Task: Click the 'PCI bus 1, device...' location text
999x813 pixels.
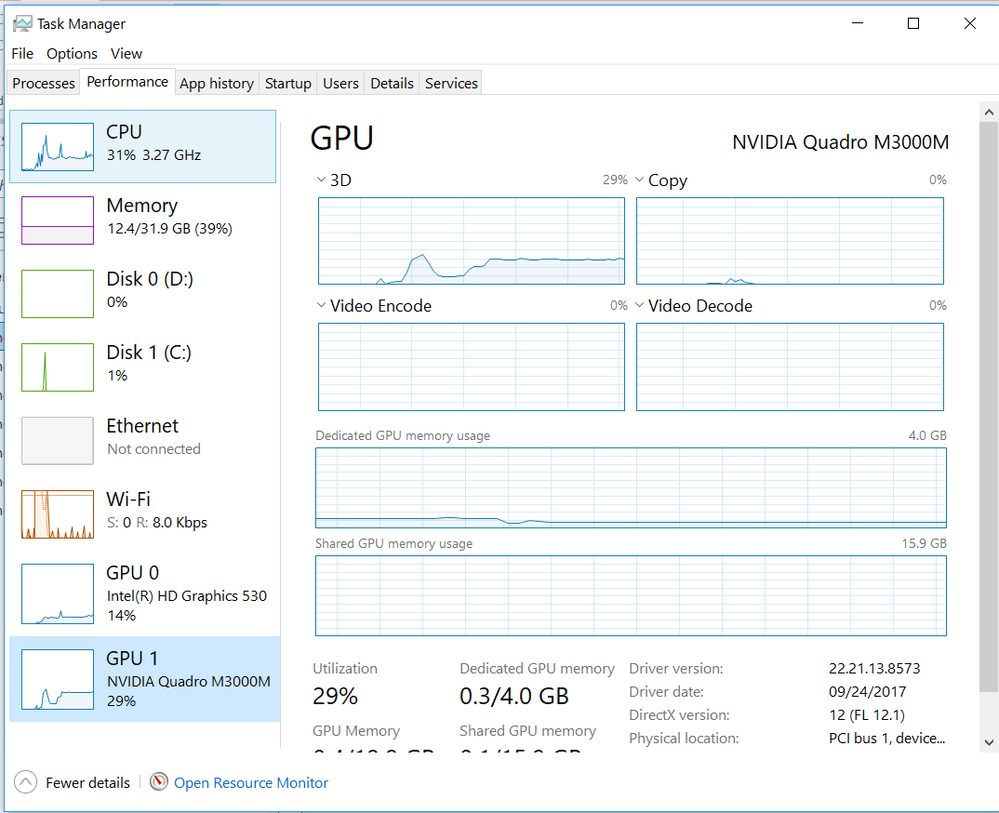Action: point(887,738)
